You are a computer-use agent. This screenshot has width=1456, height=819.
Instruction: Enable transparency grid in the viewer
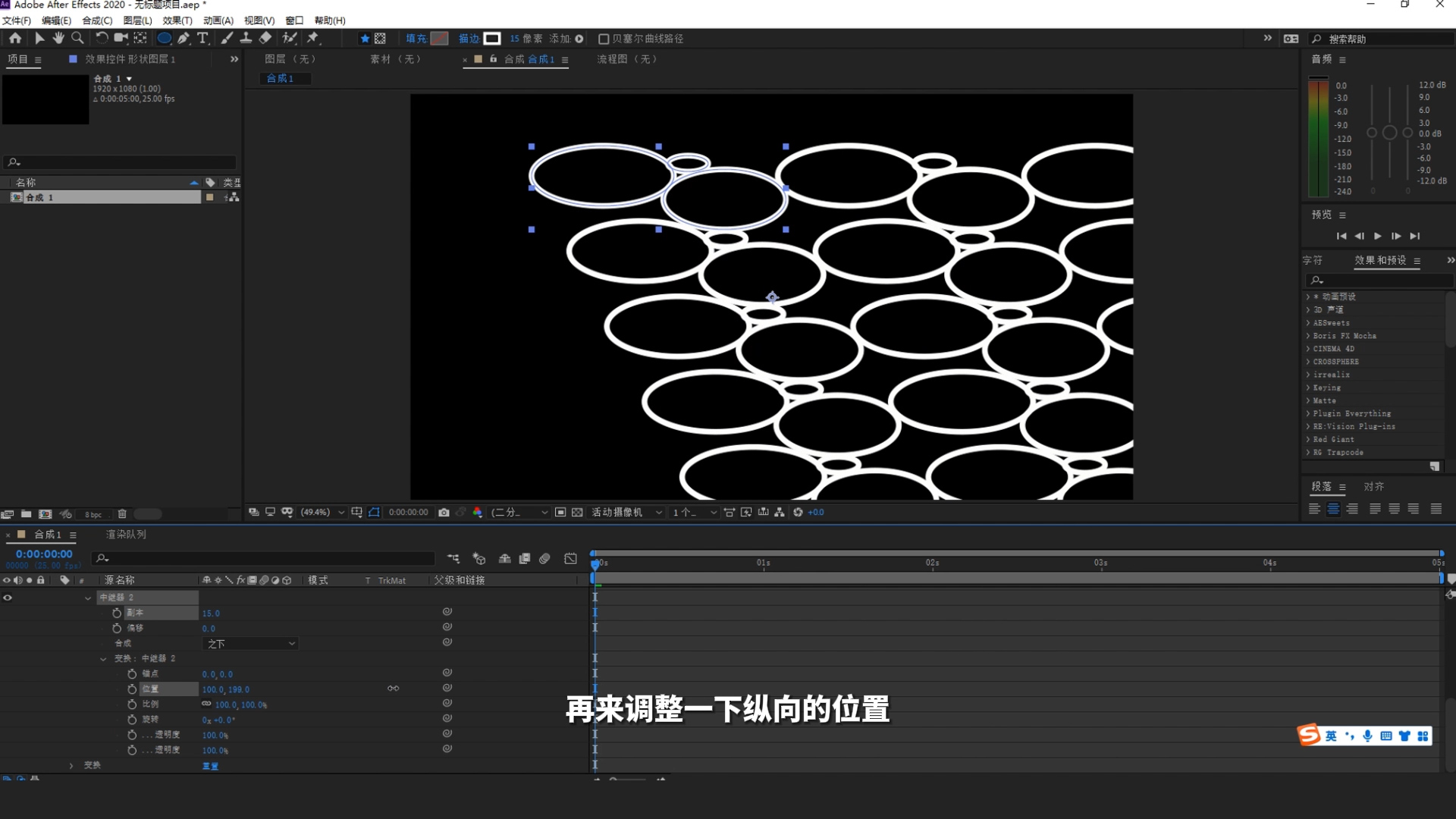pos(577,512)
